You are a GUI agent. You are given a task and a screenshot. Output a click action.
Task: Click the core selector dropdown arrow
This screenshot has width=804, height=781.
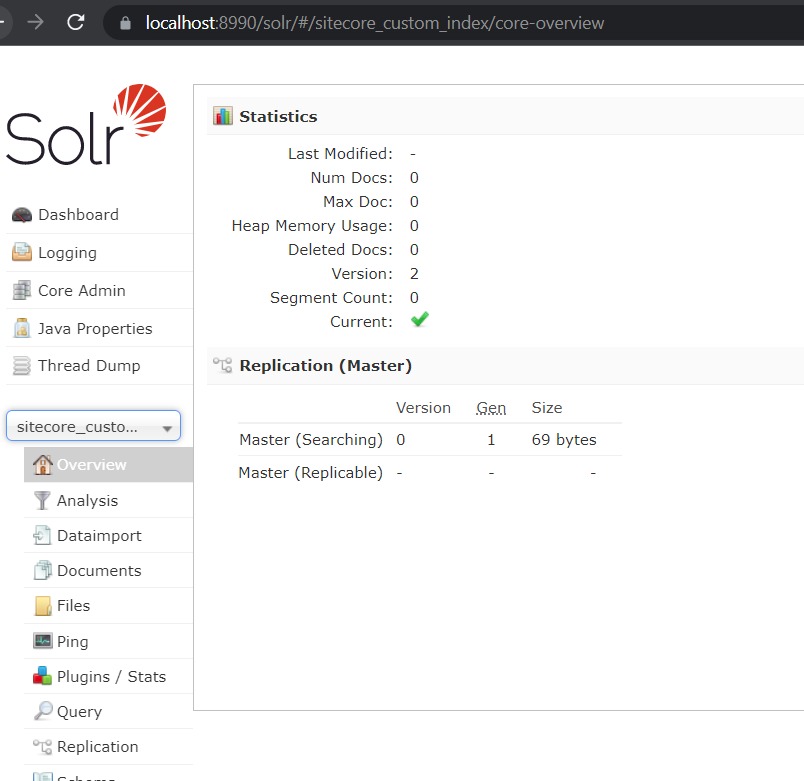pyautogui.click(x=167, y=428)
